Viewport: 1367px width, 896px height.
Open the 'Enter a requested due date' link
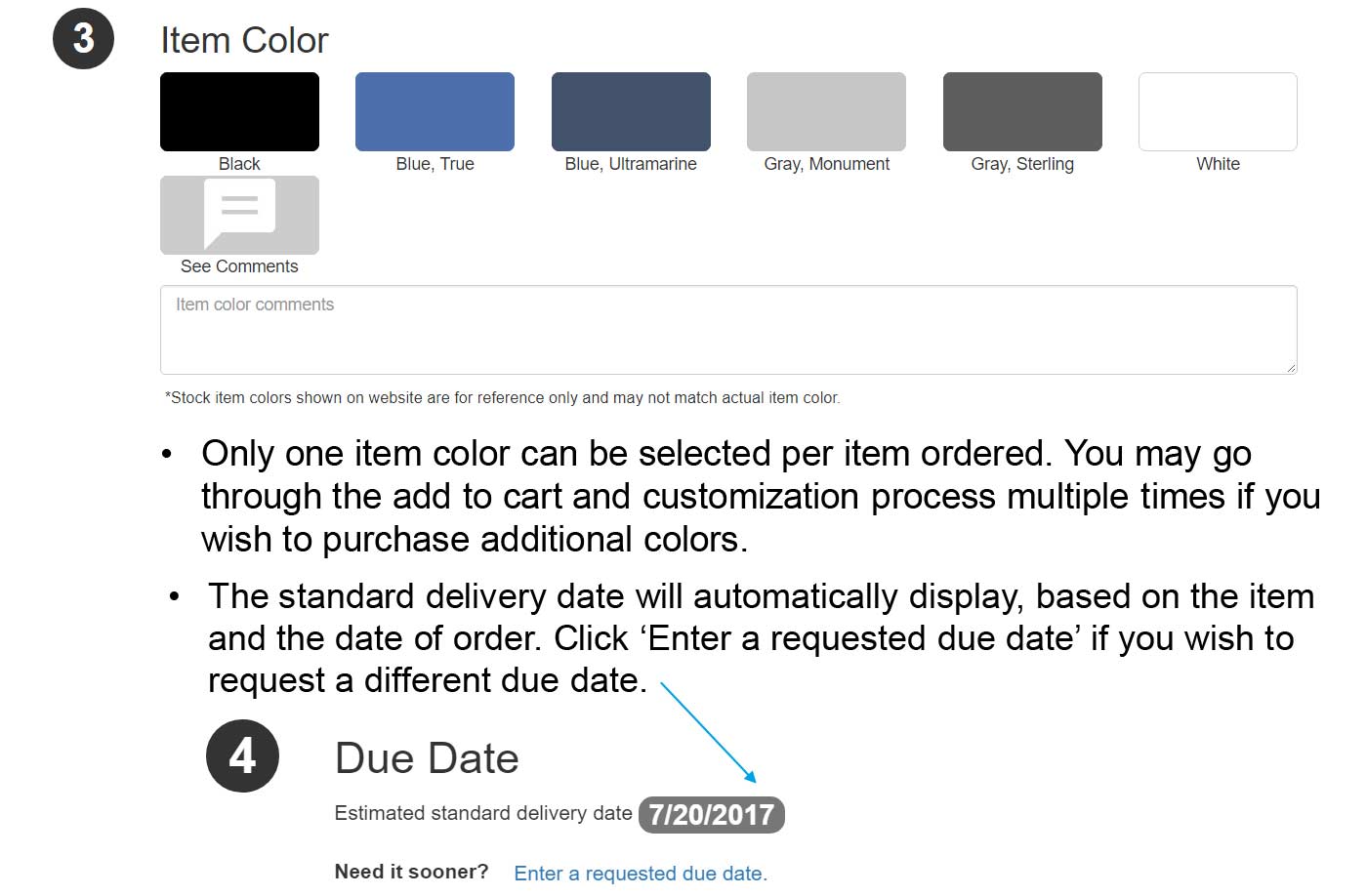coord(641,874)
